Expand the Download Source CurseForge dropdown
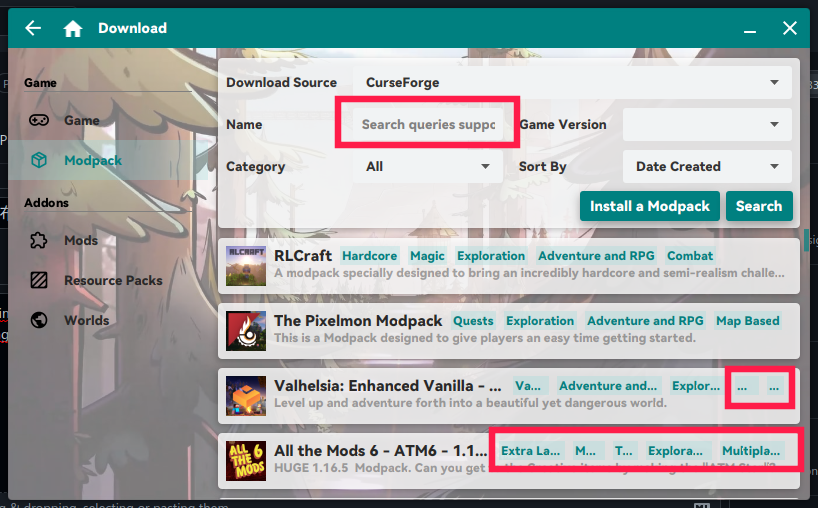The width and height of the screenshot is (818, 508). click(x=572, y=82)
